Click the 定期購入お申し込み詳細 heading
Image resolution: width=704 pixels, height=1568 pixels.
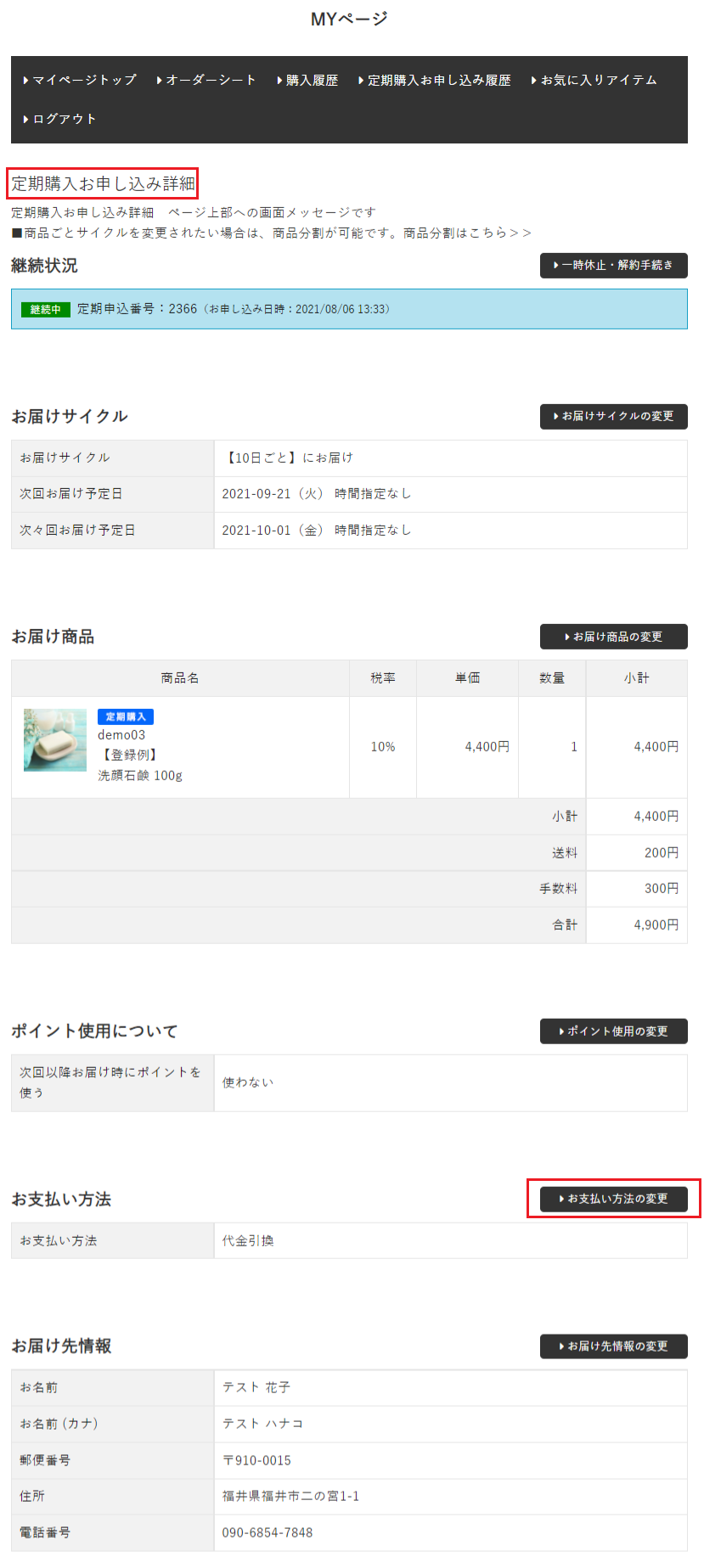[x=103, y=183]
